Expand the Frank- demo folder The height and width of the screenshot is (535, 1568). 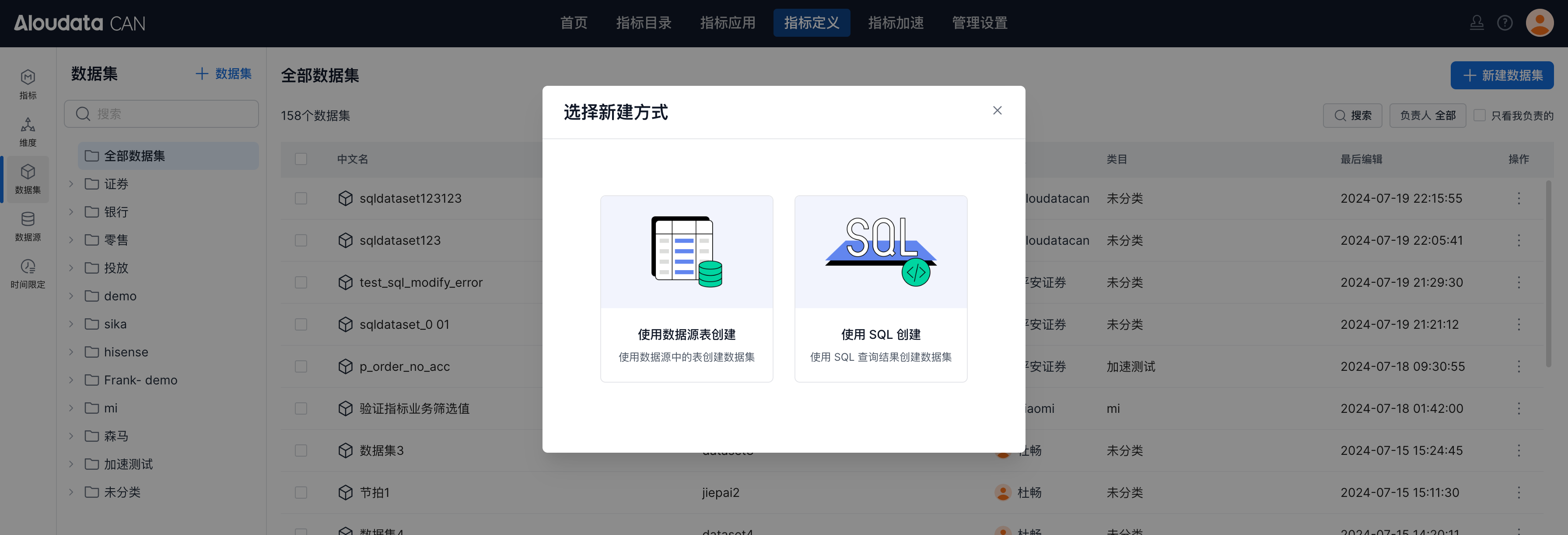pyautogui.click(x=71, y=380)
